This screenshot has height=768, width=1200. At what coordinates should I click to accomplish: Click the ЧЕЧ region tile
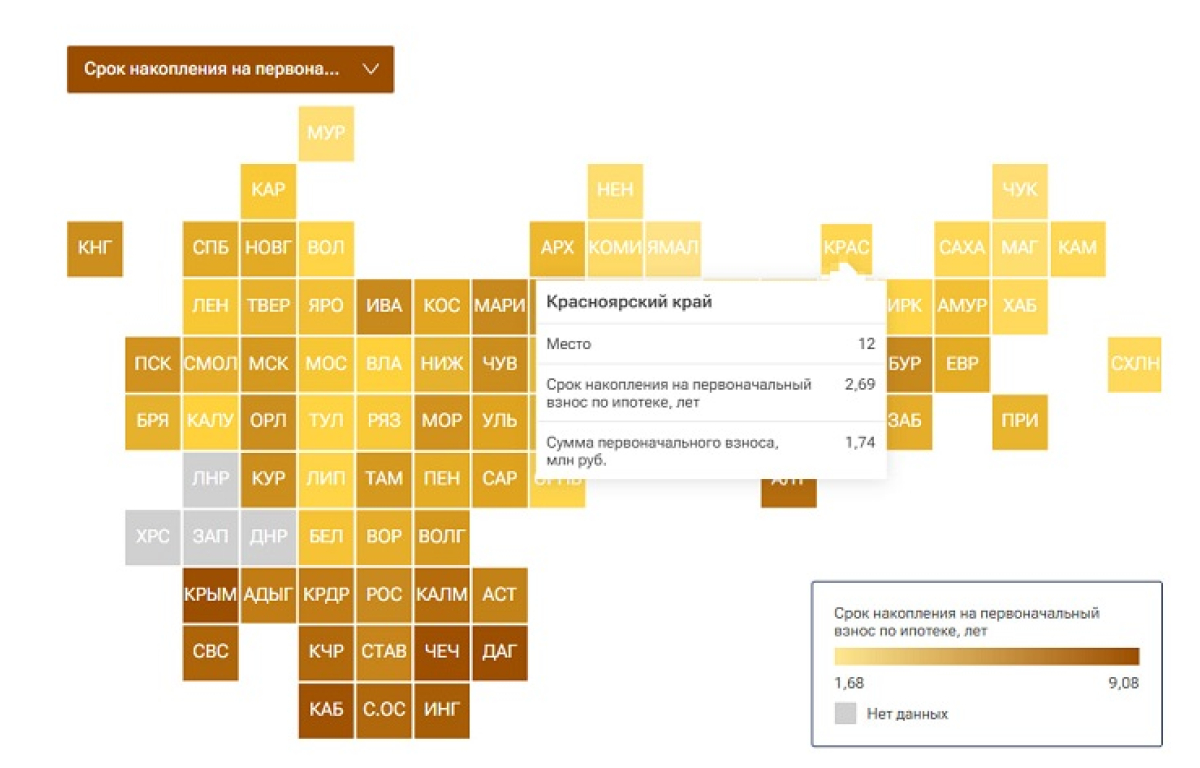pos(441,652)
